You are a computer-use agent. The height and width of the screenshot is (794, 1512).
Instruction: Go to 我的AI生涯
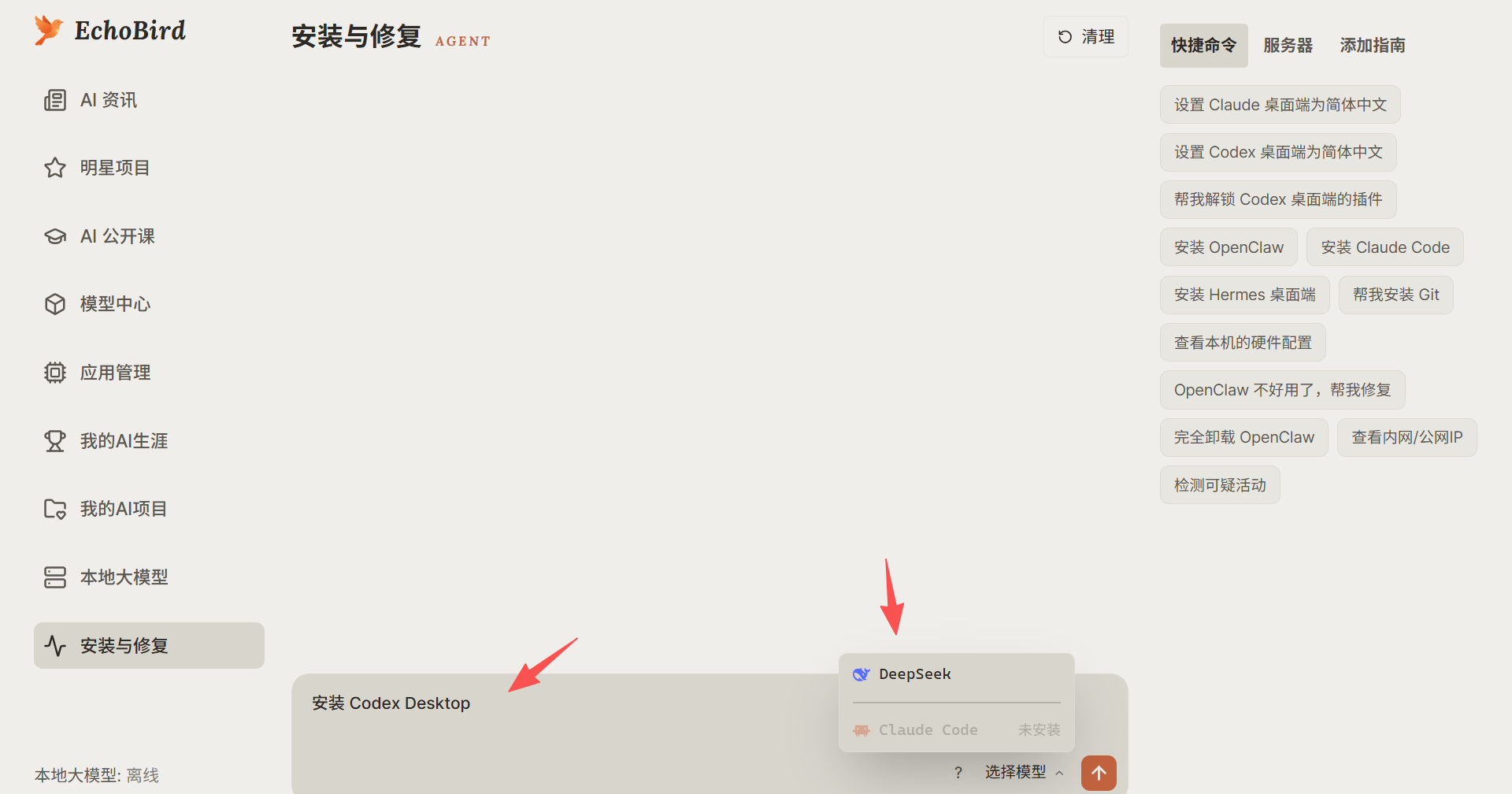149,441
